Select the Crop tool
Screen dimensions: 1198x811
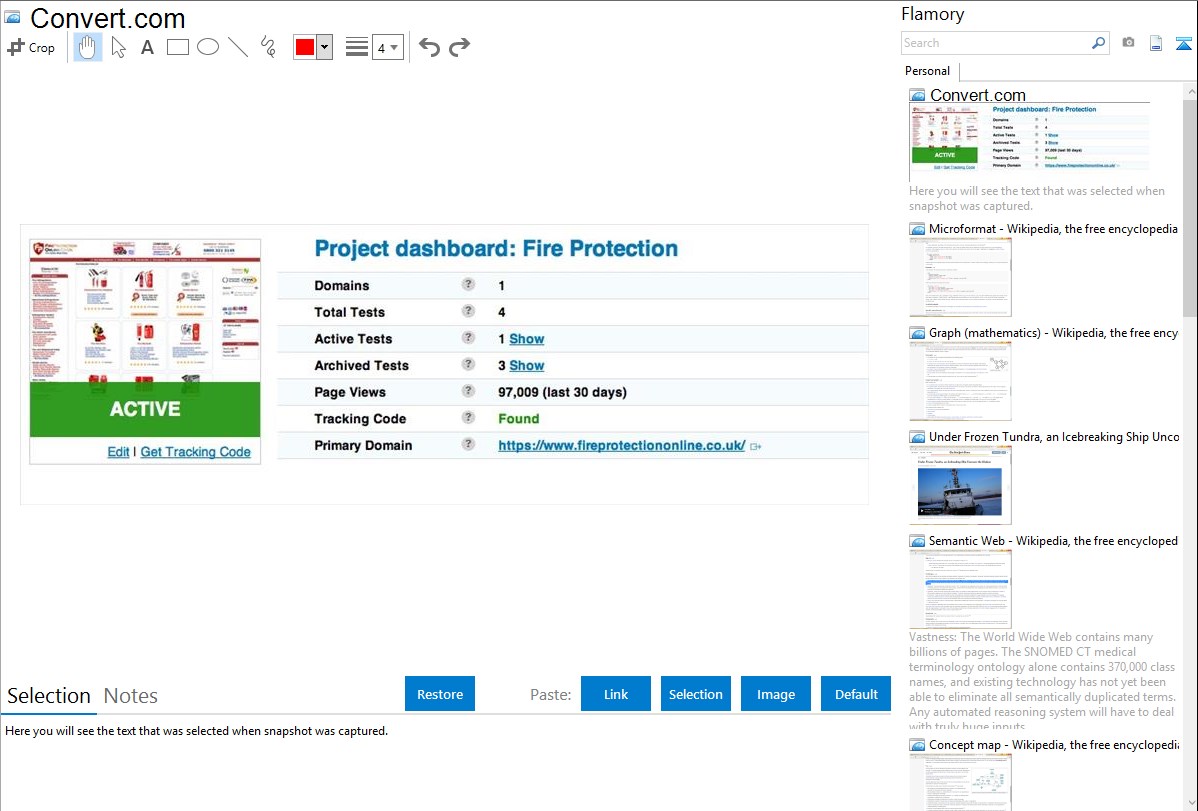(x=31, y=47)
